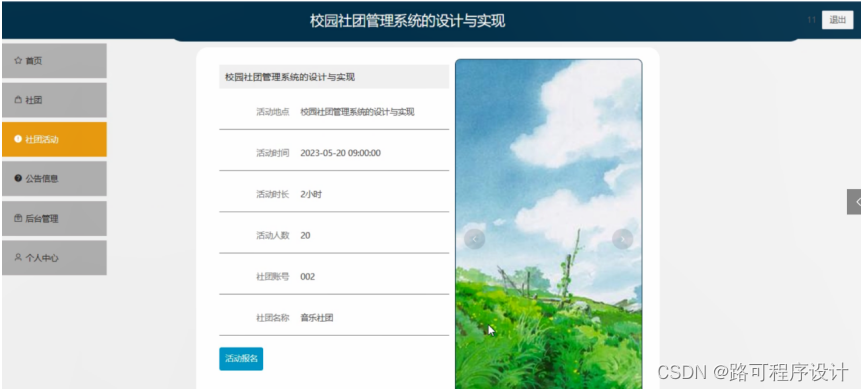
Task: Click the participant count value 20
Action: click(x=305, y=236)
